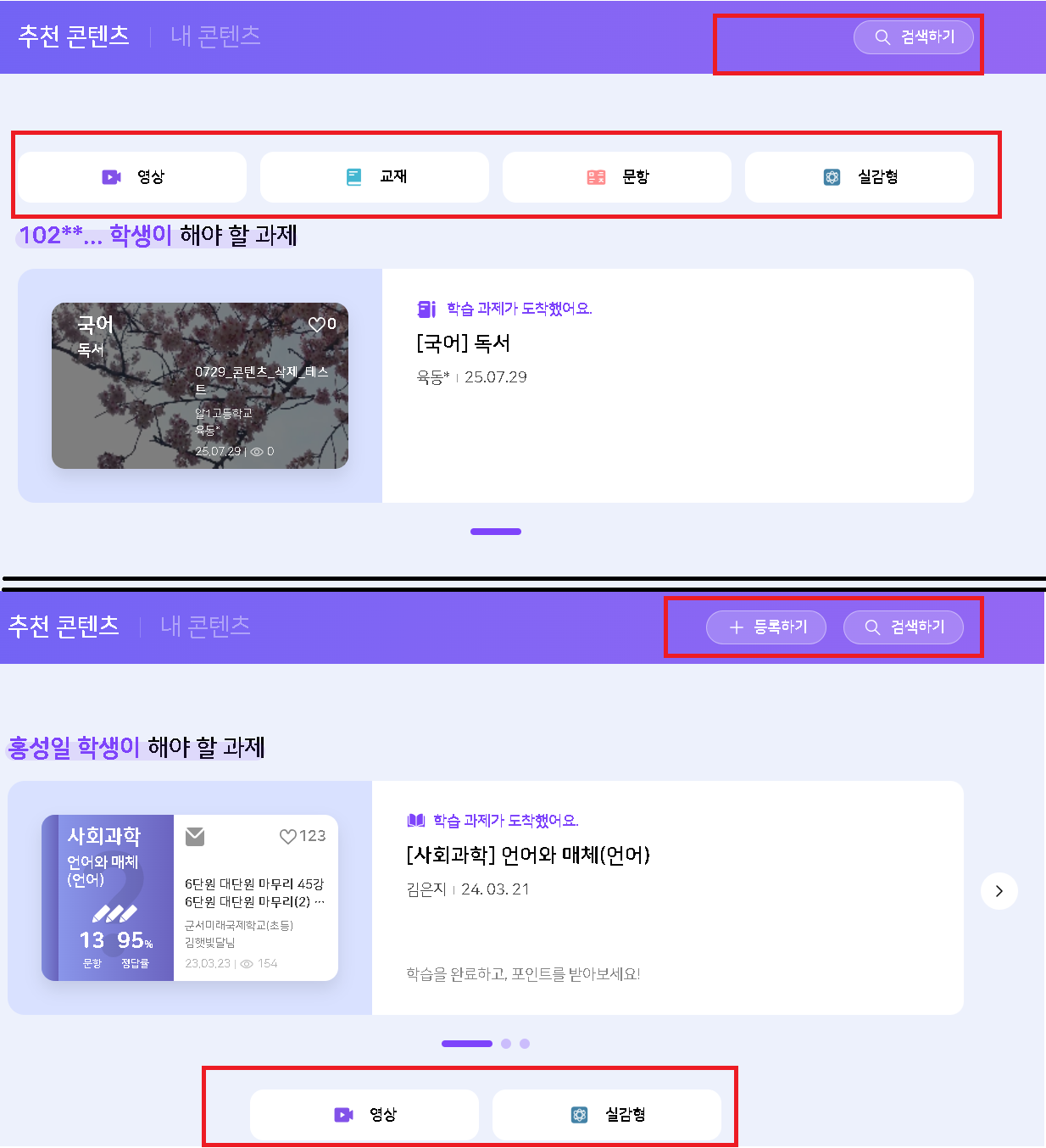This screenshot has height=1148, width=1046.
Task: Select the 영상 category in the bottom row
Action: tap(364, 1115)
